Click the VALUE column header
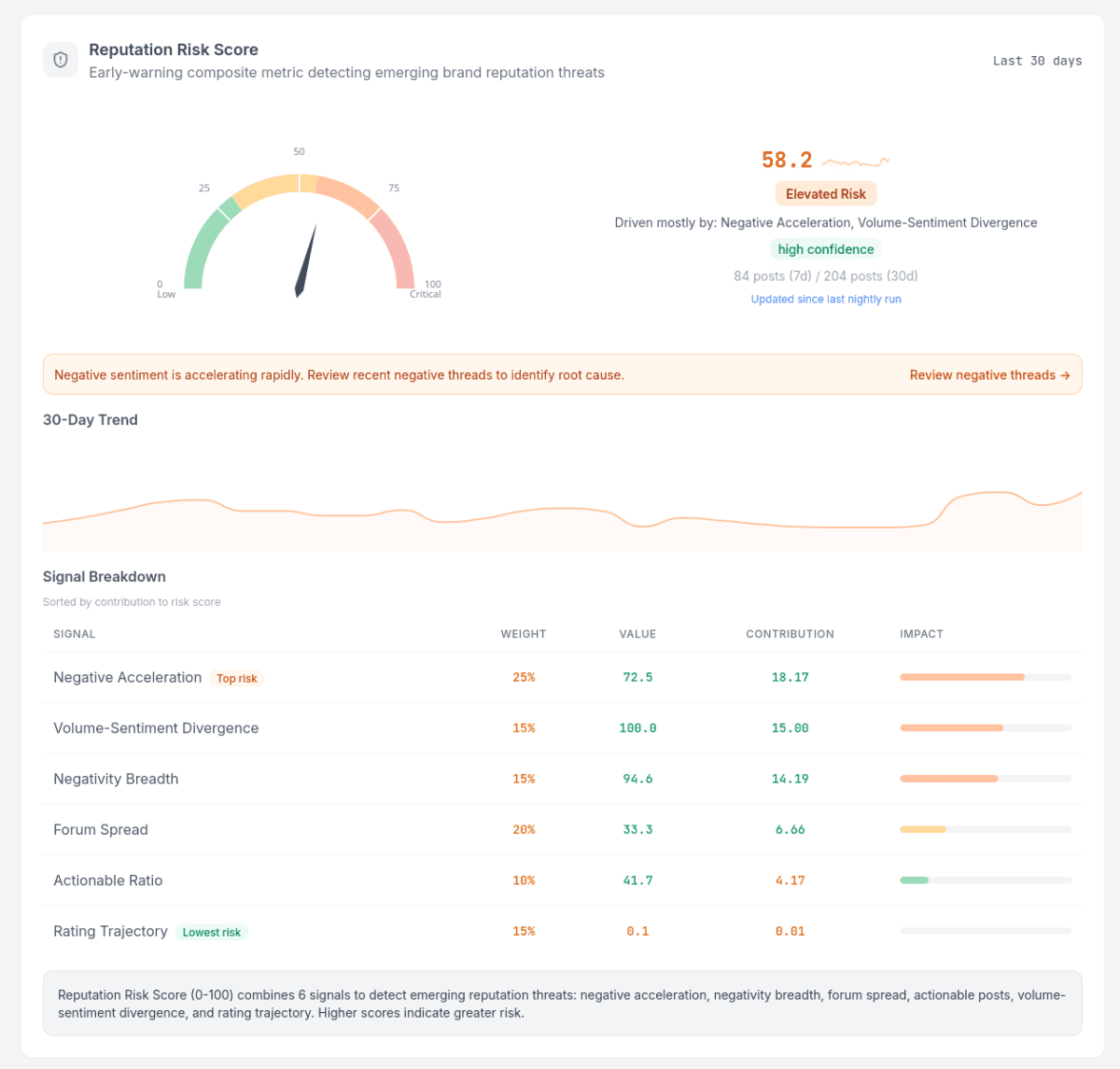The width and height of the screenshot is (1120, 1069). (637, 634)
